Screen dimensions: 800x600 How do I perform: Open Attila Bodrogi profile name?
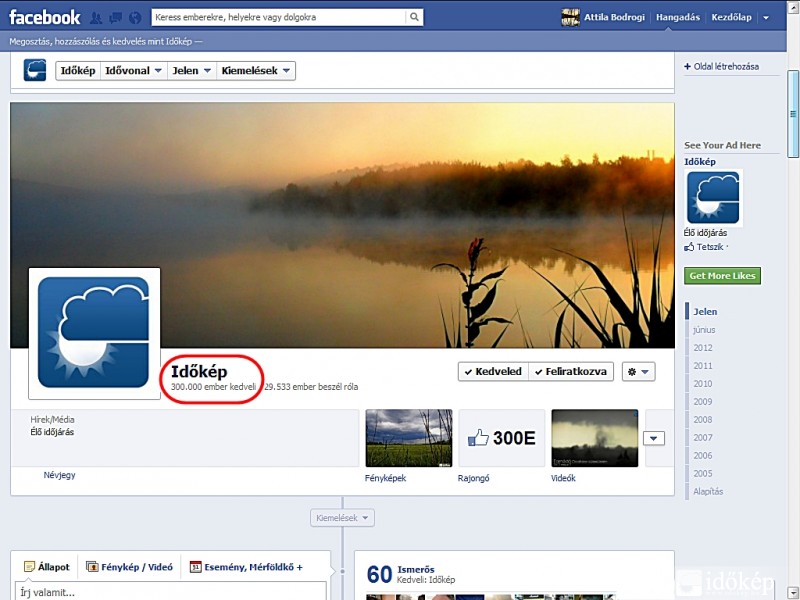pos(614,17)
